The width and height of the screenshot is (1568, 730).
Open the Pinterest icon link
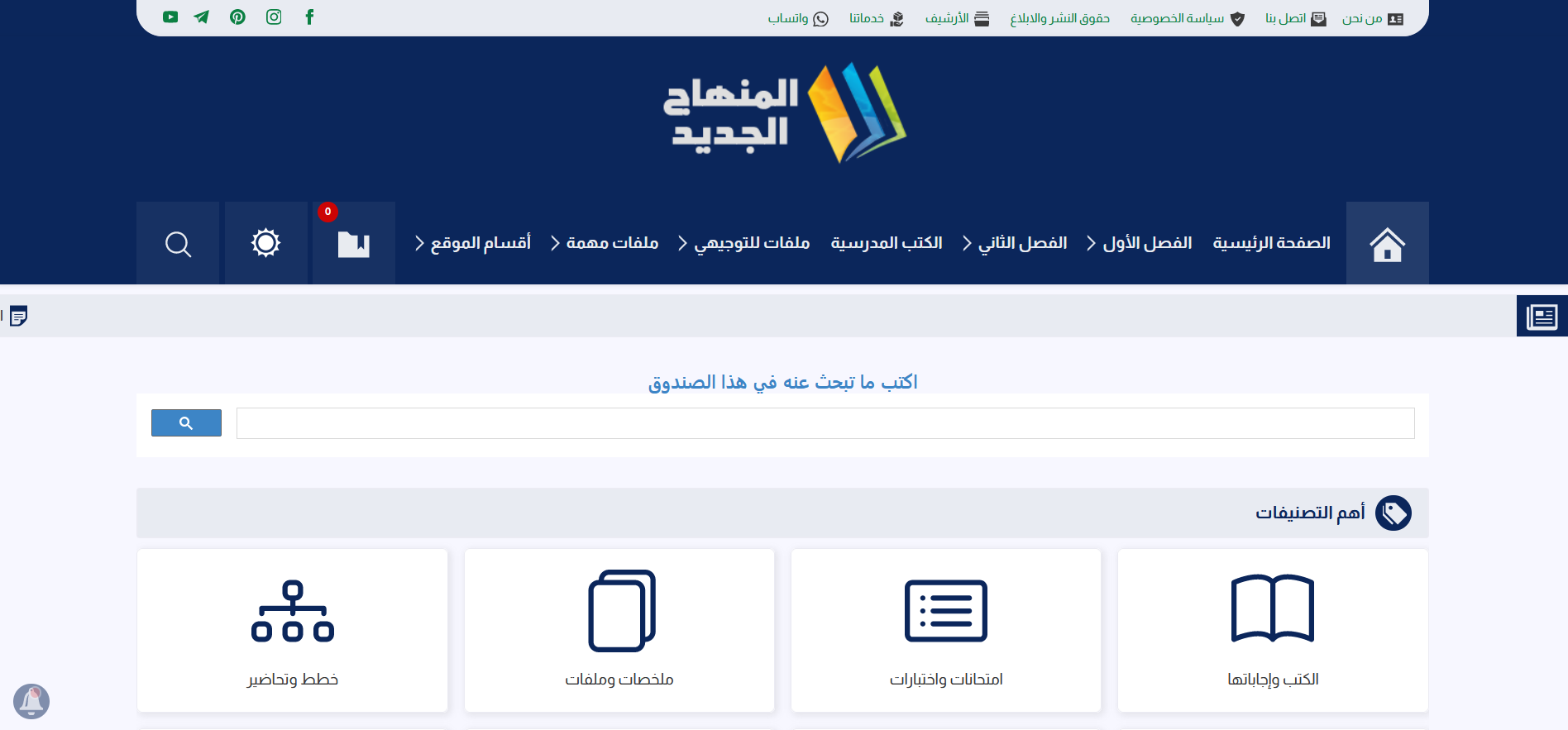coord(238,17)
